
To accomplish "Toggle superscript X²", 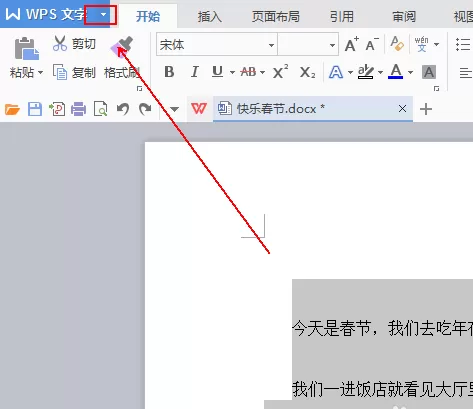I will (280, 71).
